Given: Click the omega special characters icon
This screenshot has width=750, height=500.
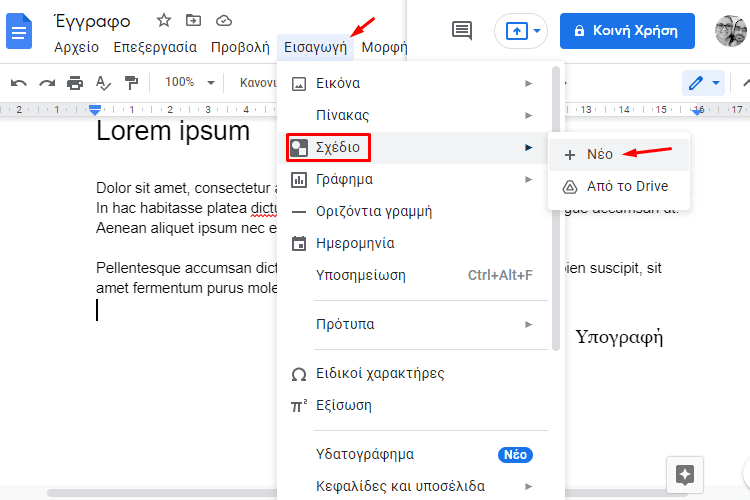Looking at the screenshot, I should (299, 374).
